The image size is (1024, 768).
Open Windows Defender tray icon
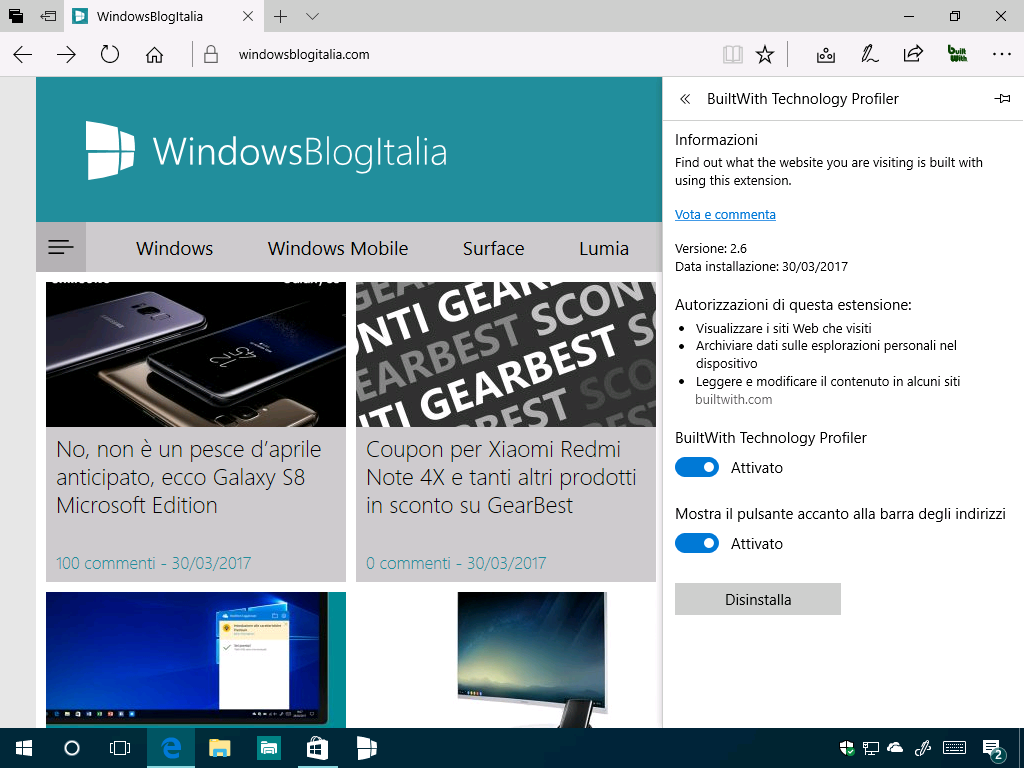(x=847, y=748)
